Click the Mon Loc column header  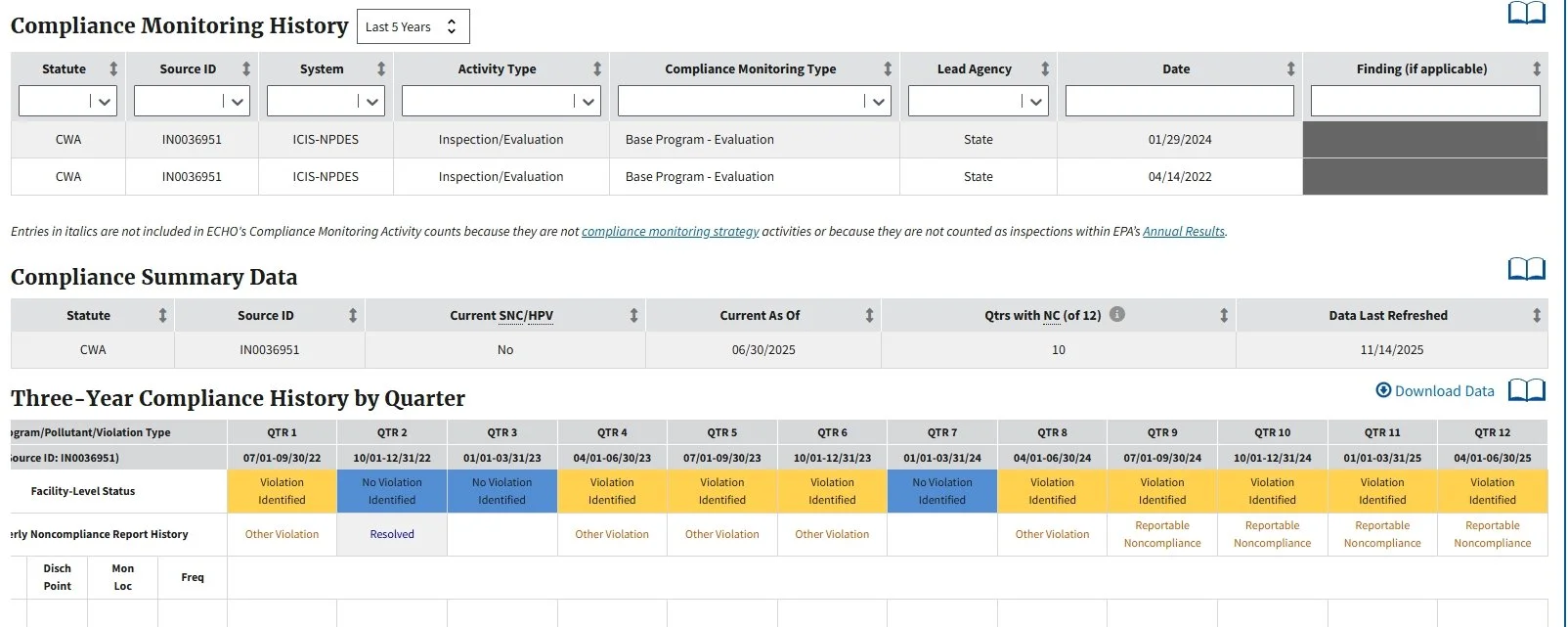click(122, 577)
